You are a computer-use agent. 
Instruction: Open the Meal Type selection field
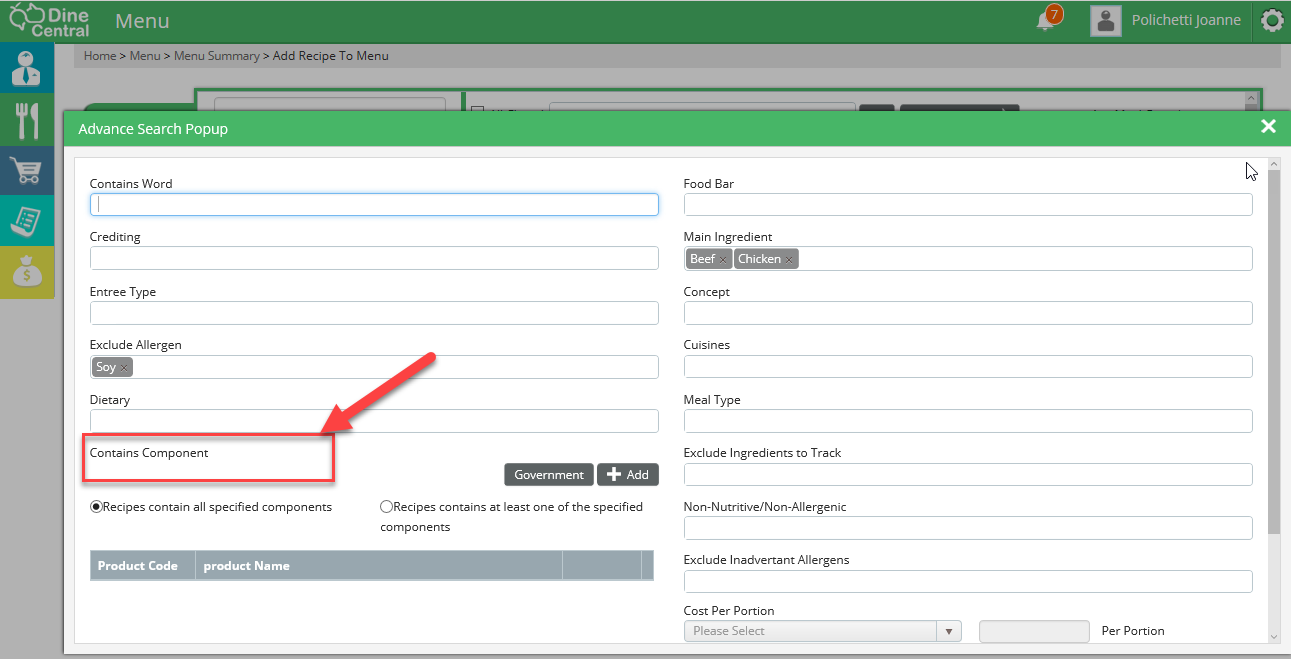point(967,421)
